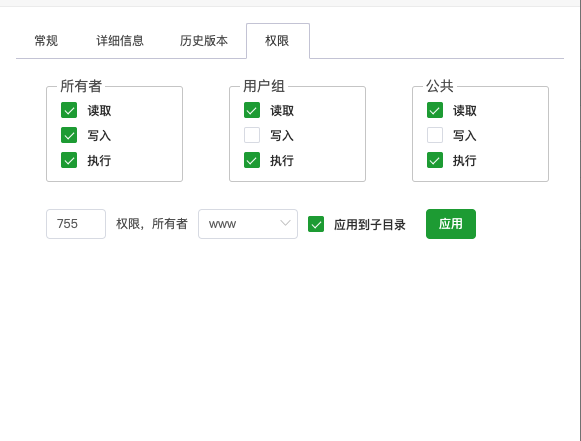
Task: Select the 历史版本 tab
Action: point(204,41)
